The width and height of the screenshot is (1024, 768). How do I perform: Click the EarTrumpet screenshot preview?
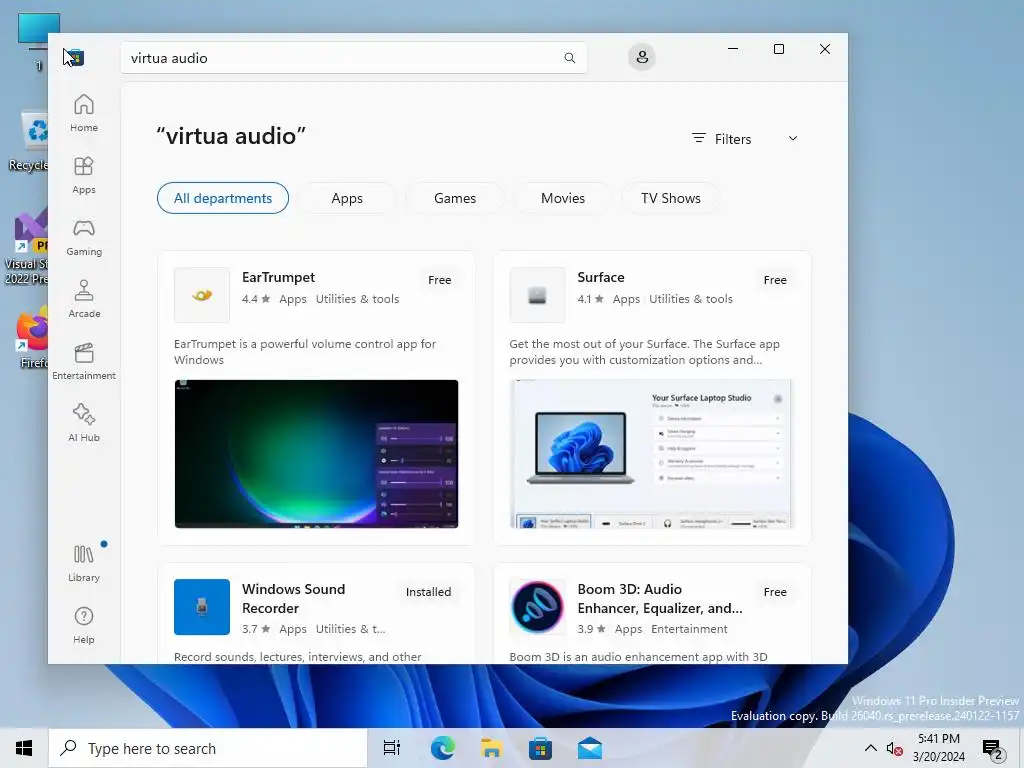[316, 454]
